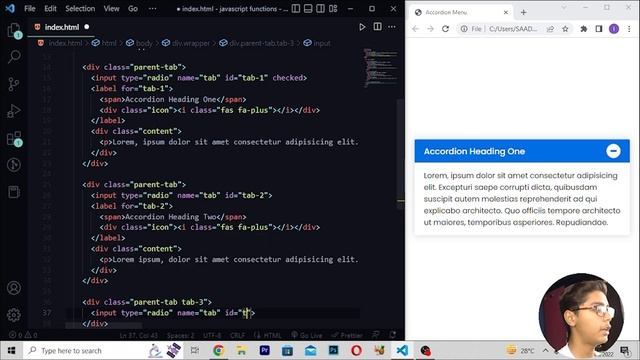Open Premiere Pro from the taskbar

tap(264, 350)
